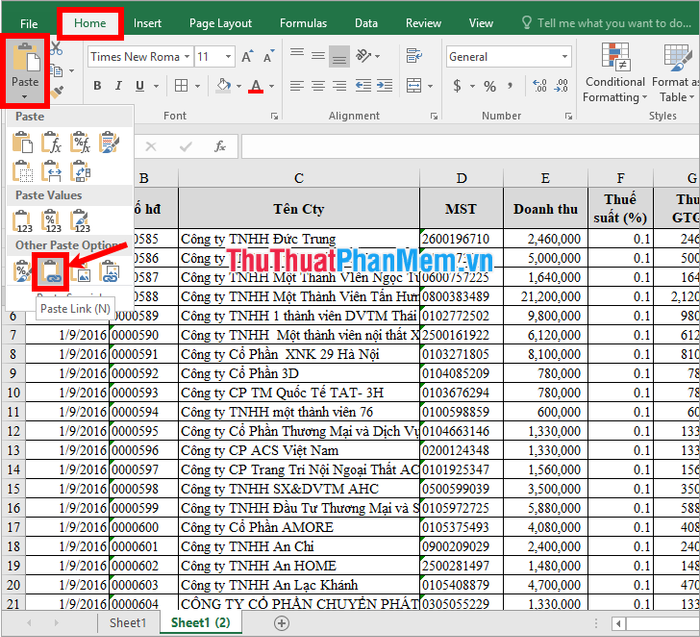The image size is (700, 637).
Task: Open the File tab
Action: tap(29, 24)
